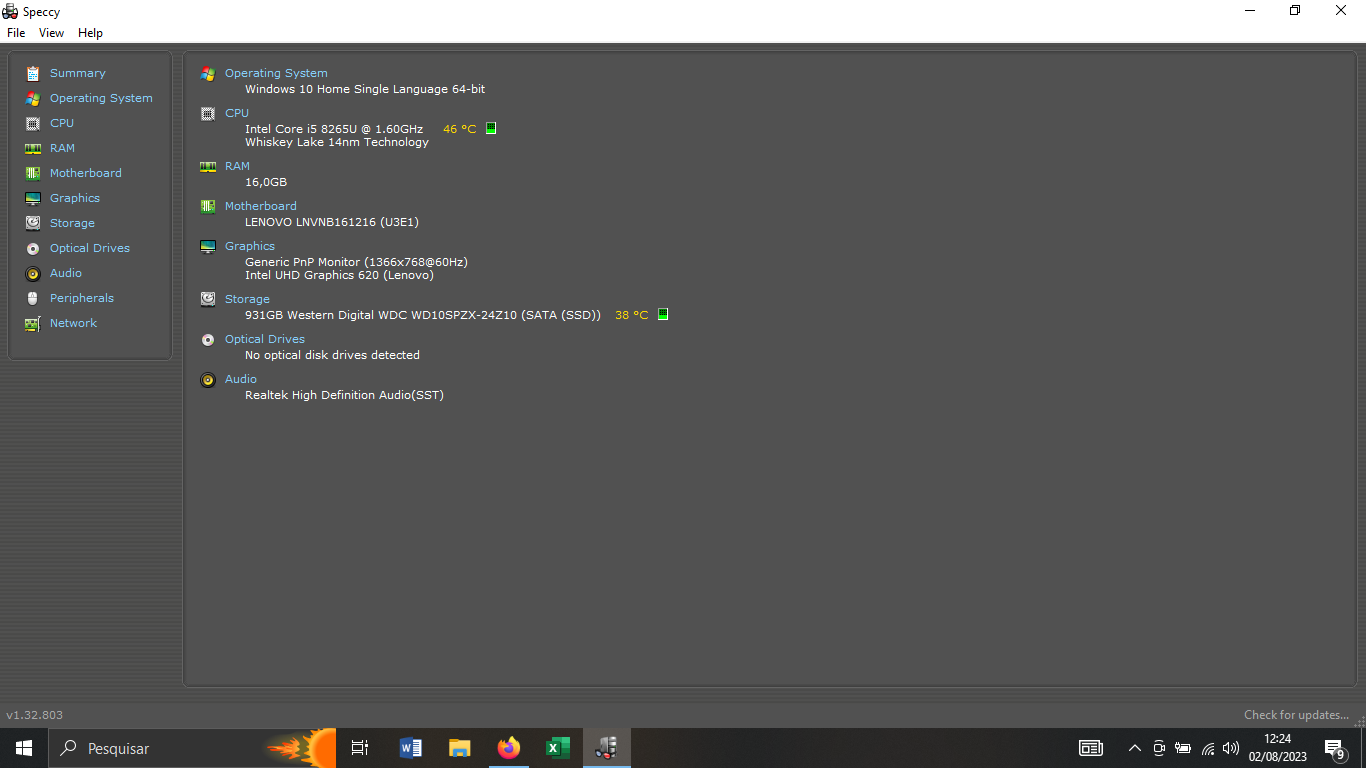
Task: Click the Storage icon in summary pane
Action: pyautogui.click(x=208, y=299)
